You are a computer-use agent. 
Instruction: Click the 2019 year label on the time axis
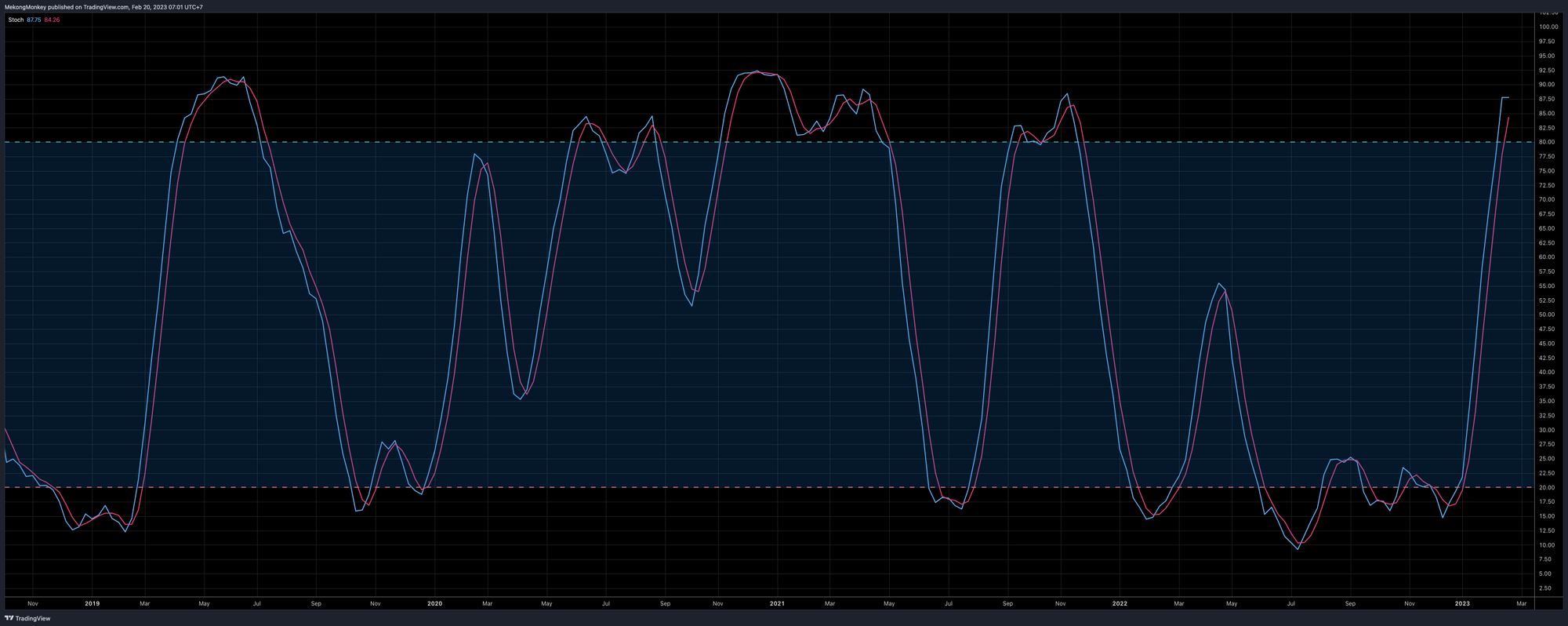[92, 603]
